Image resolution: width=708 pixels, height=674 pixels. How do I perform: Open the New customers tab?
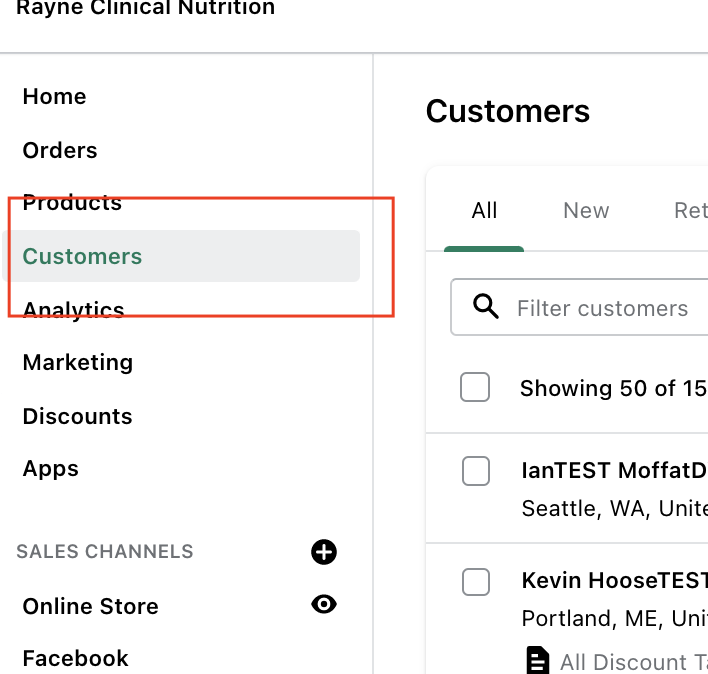(x=586, y=211)
